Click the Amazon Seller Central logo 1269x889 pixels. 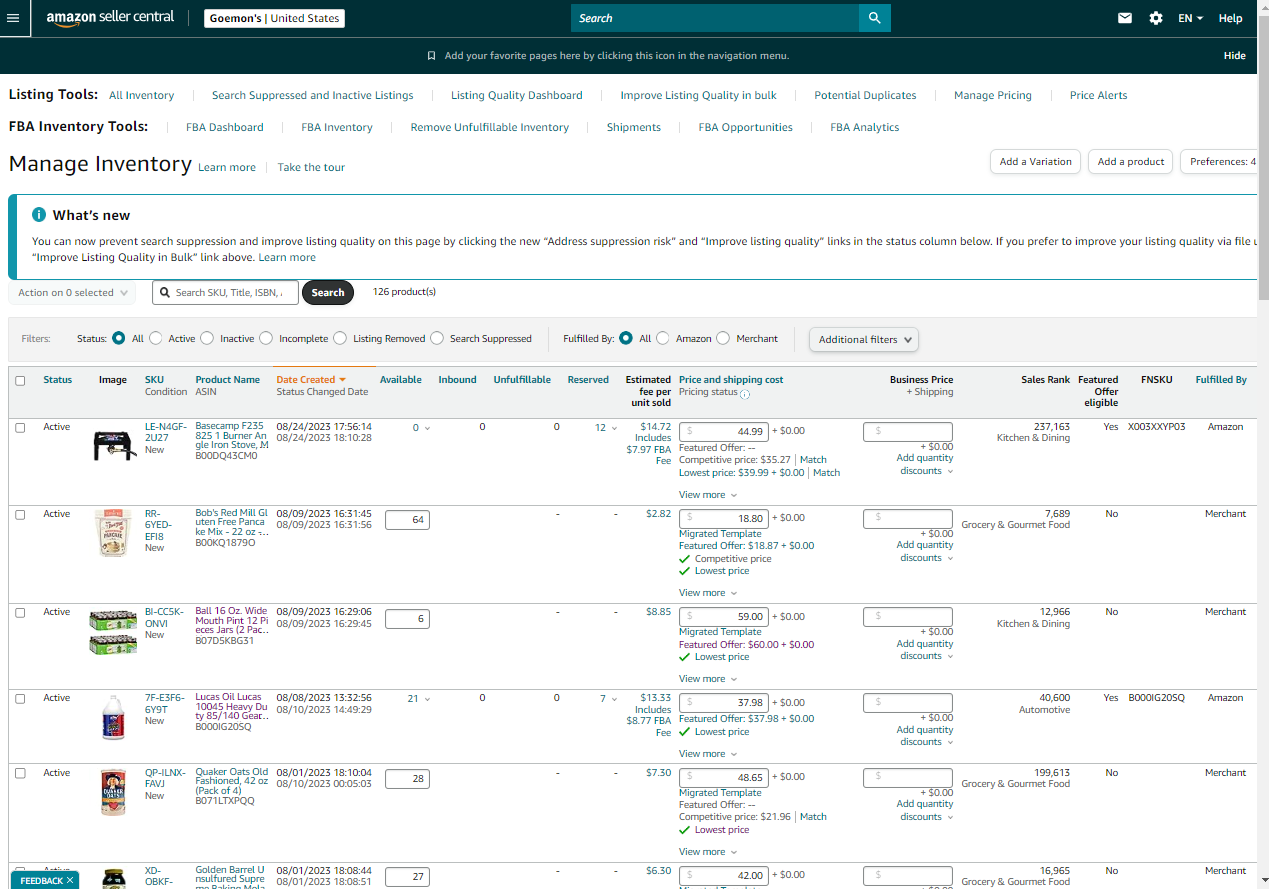[x=110, y=18]
